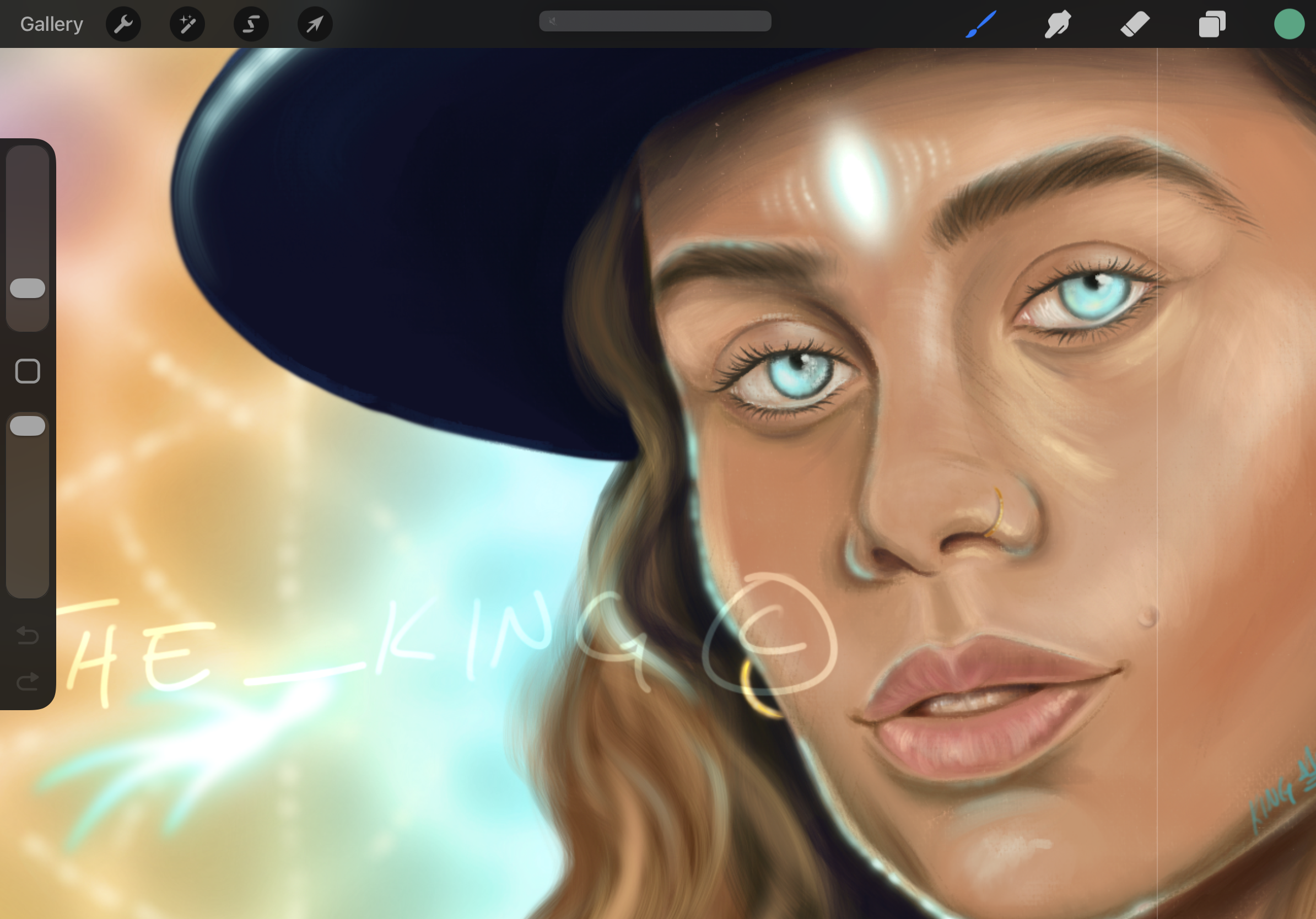Tap the square Modify button in sidebar
The width and height of the screenshot is (1316, 919).
(28, 371)
